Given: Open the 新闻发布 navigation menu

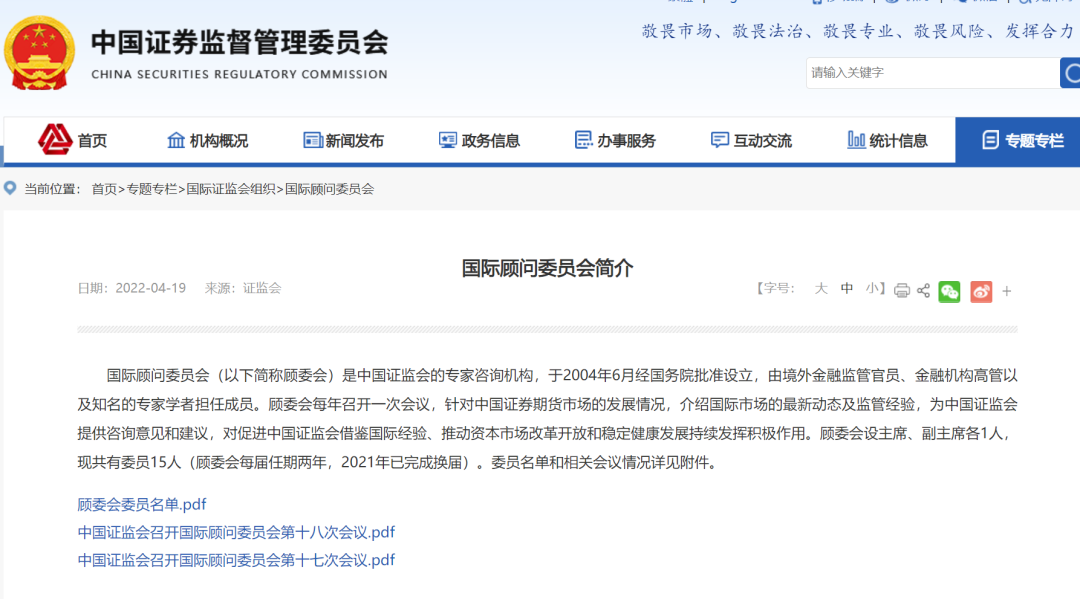Looking at the screenshot, I should [x=343, y=140].
